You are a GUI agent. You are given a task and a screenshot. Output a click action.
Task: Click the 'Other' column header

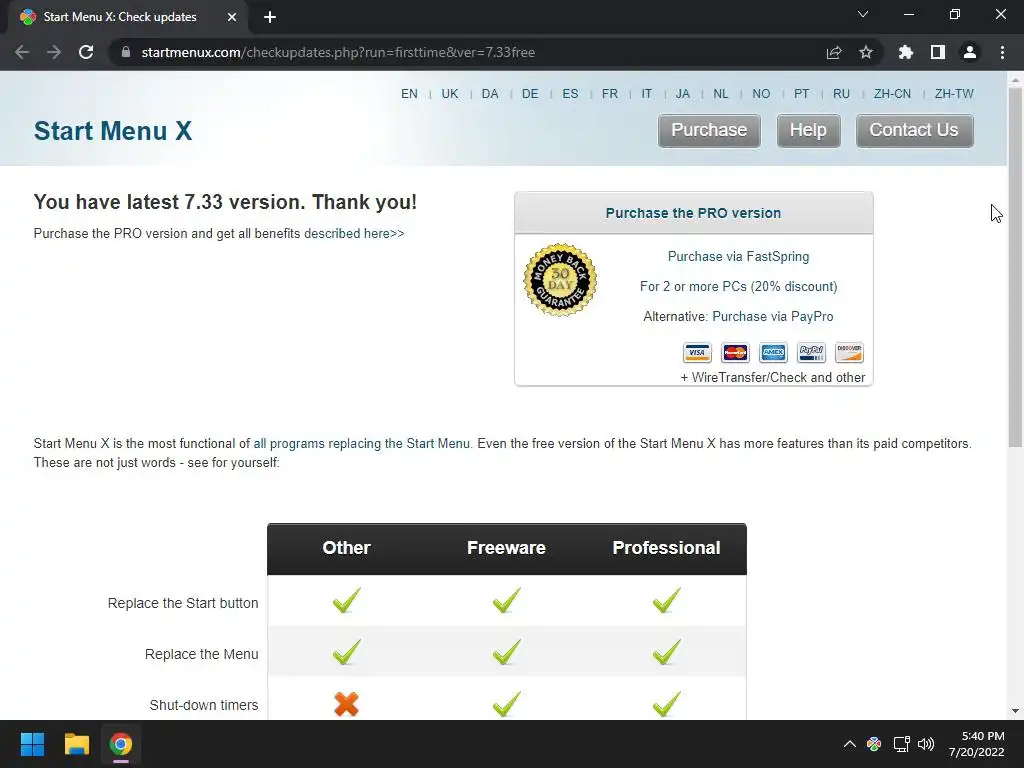(x=346, y=548)
